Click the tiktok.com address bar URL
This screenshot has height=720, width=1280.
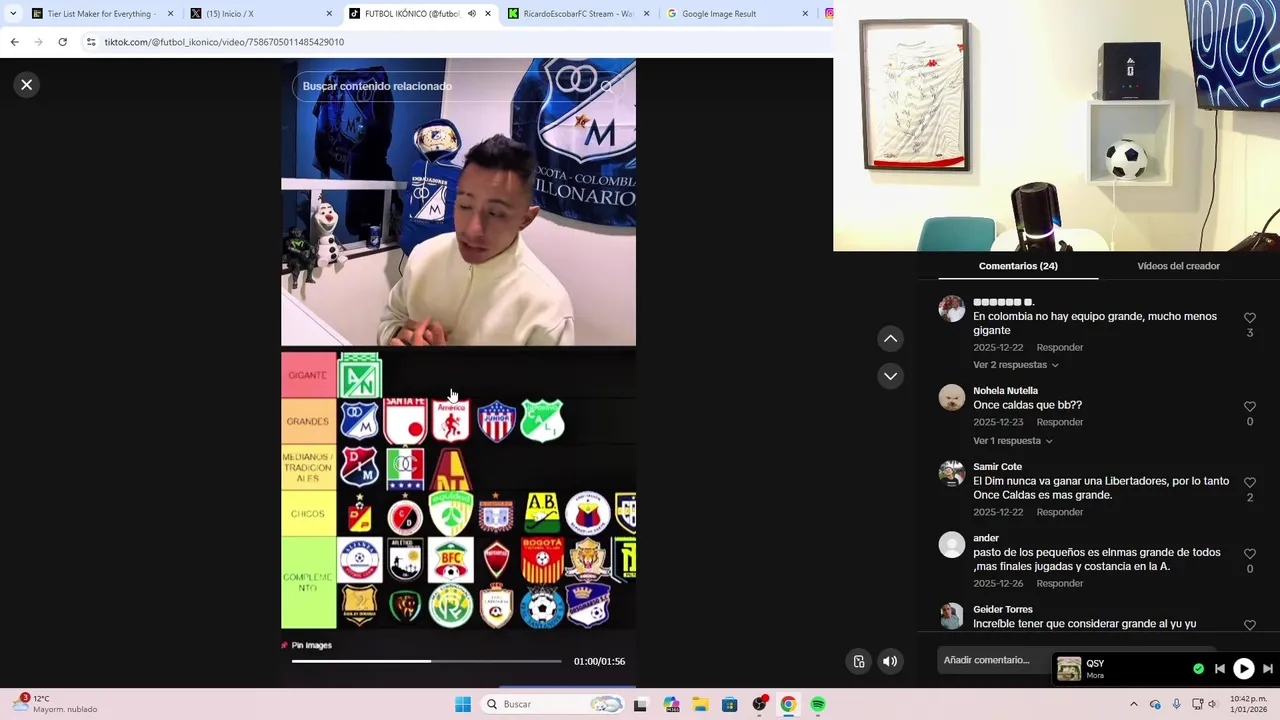pyautogui.click(x=224, y=42)
